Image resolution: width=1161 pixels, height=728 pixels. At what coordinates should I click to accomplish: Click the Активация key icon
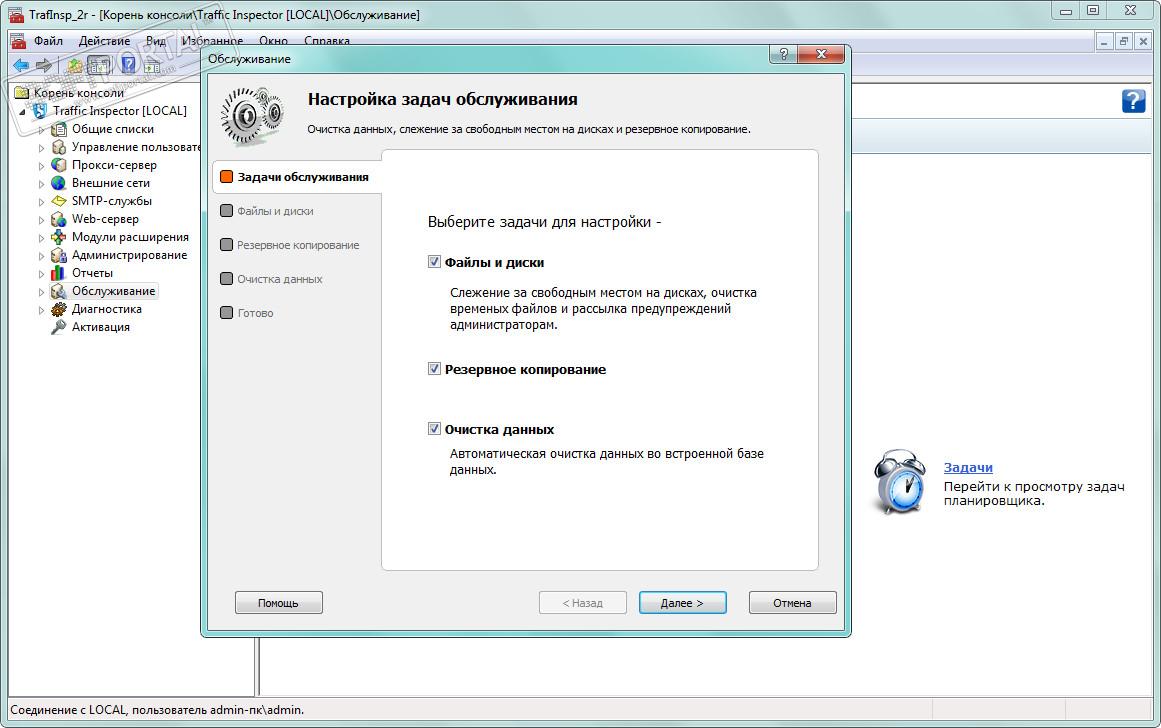click(58, 327)
